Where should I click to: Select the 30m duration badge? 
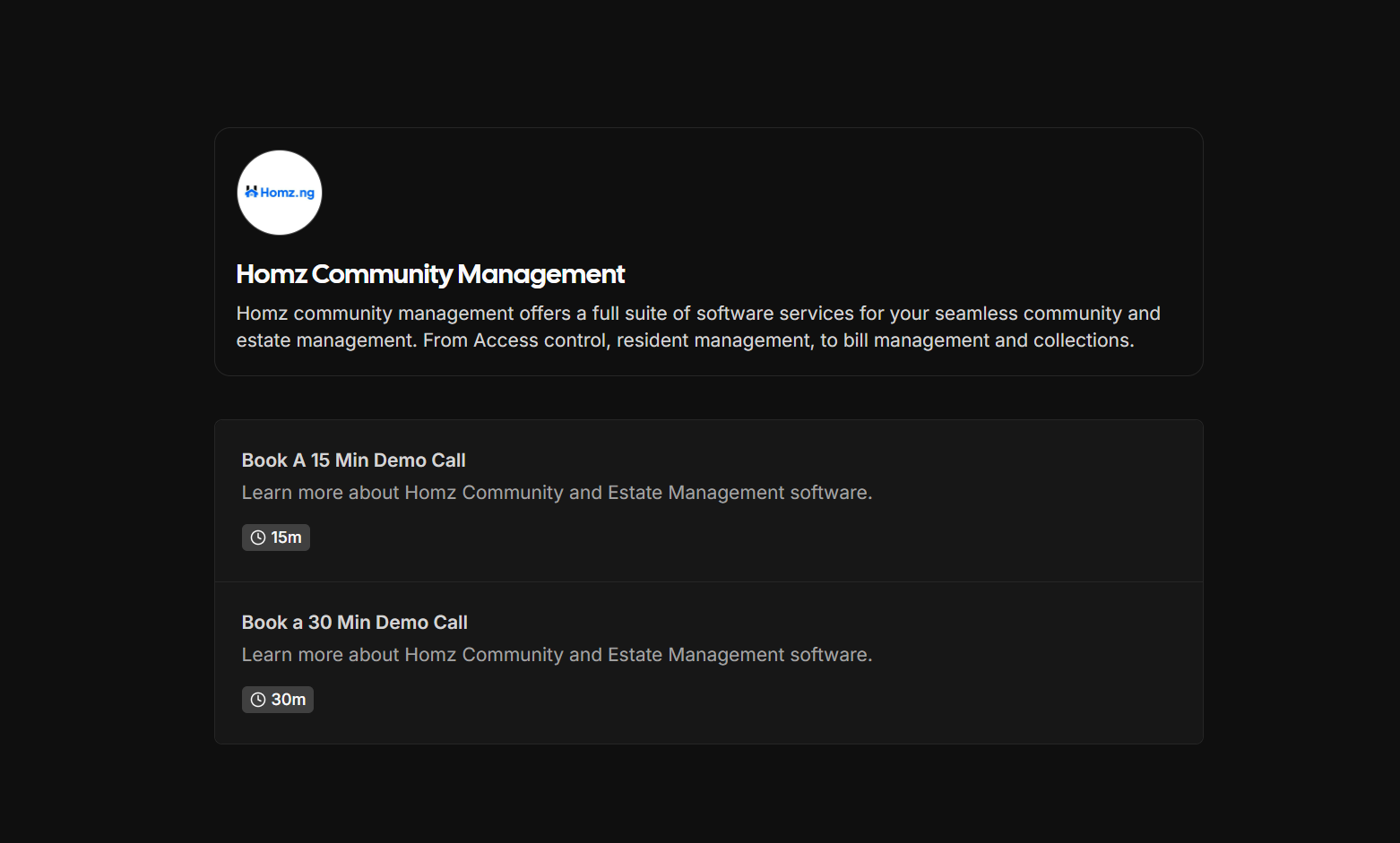(278, 700)
